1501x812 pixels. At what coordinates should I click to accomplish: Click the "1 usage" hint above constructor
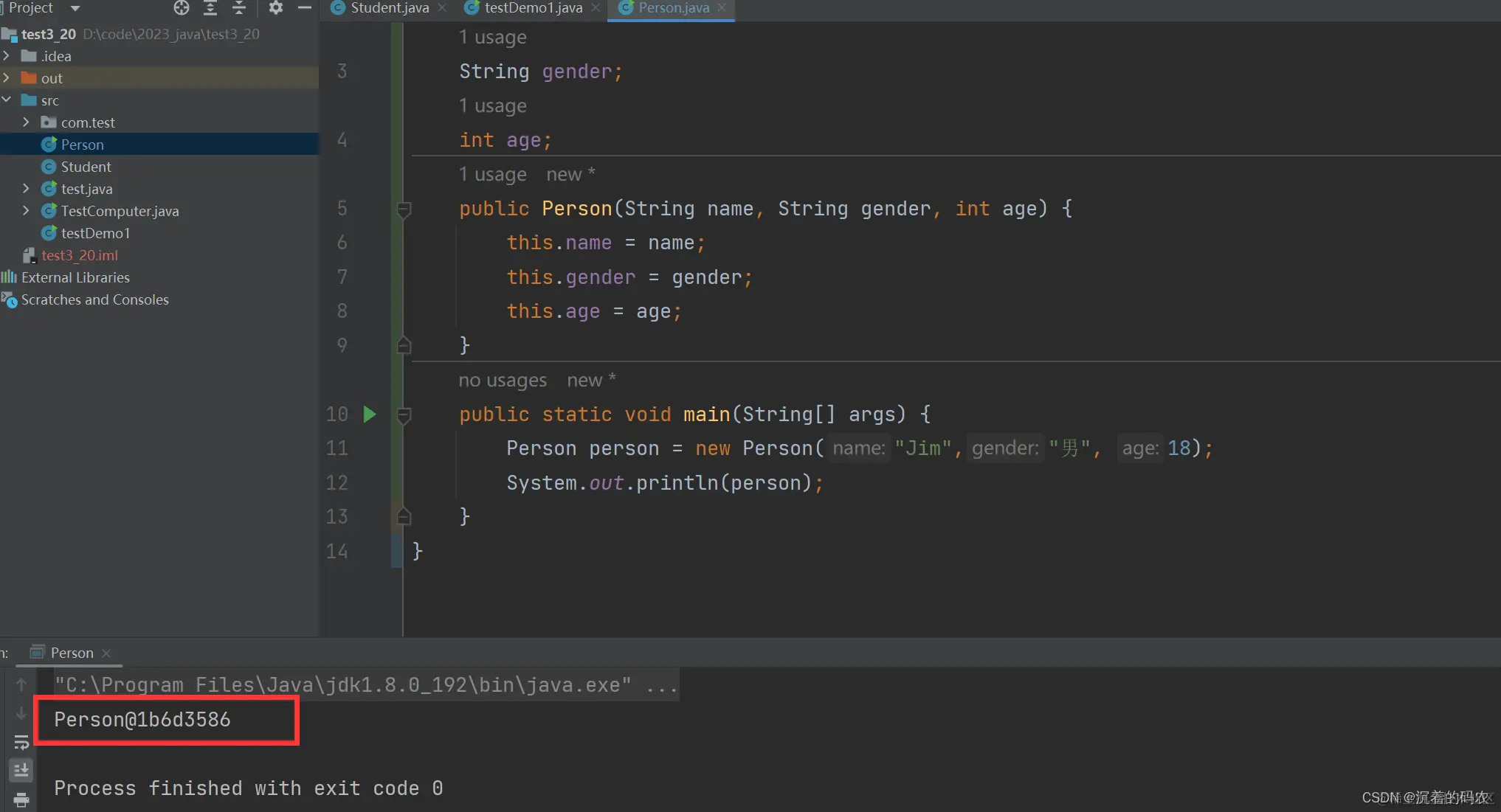pyautogui.click(x=492, y=175)
